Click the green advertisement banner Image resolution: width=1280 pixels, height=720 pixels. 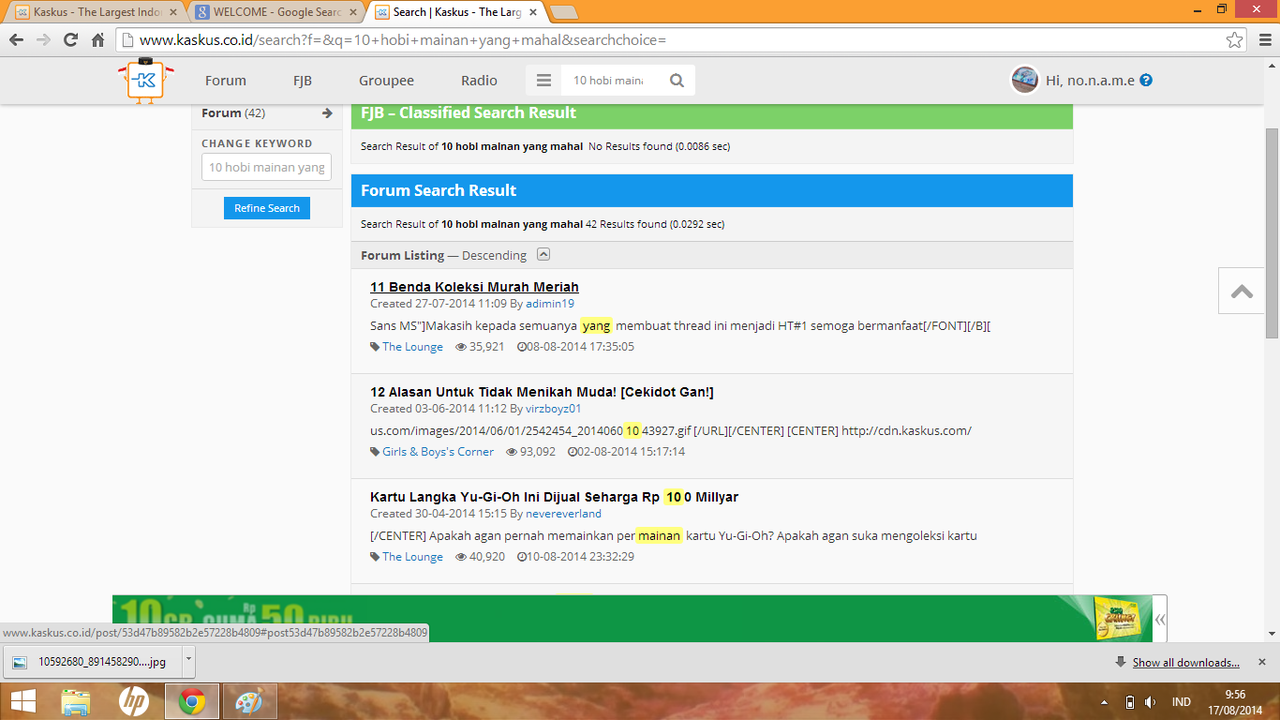(632, 619)
